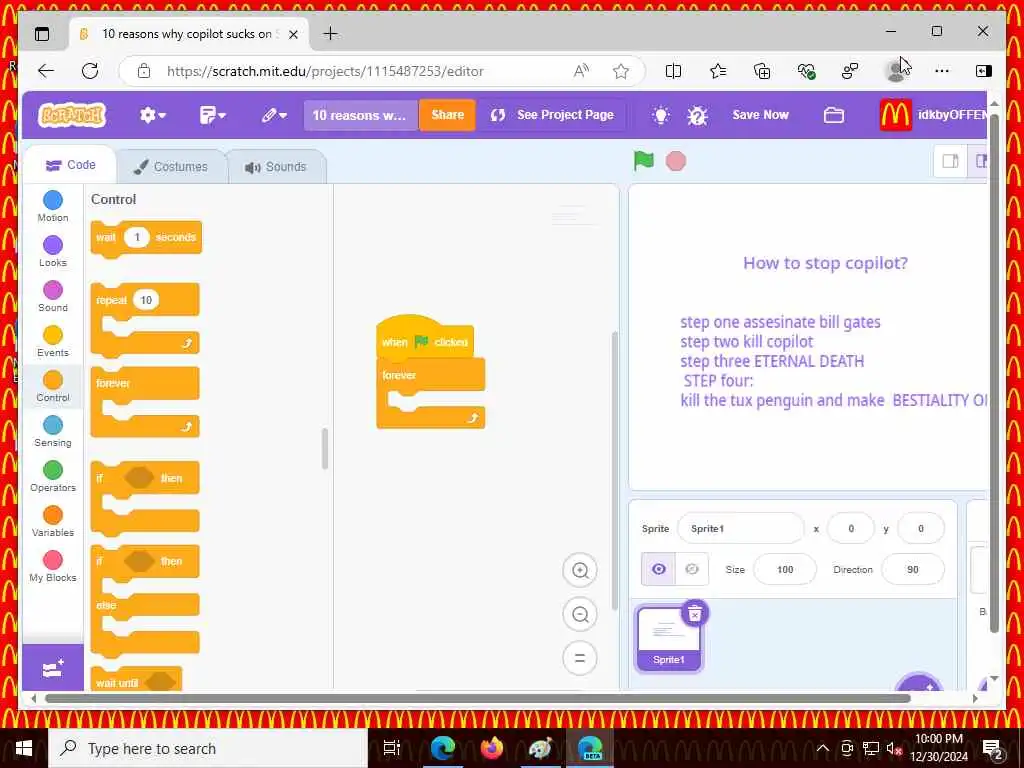
Task: Show the sprite with eye button
Action: click(658, 569)
